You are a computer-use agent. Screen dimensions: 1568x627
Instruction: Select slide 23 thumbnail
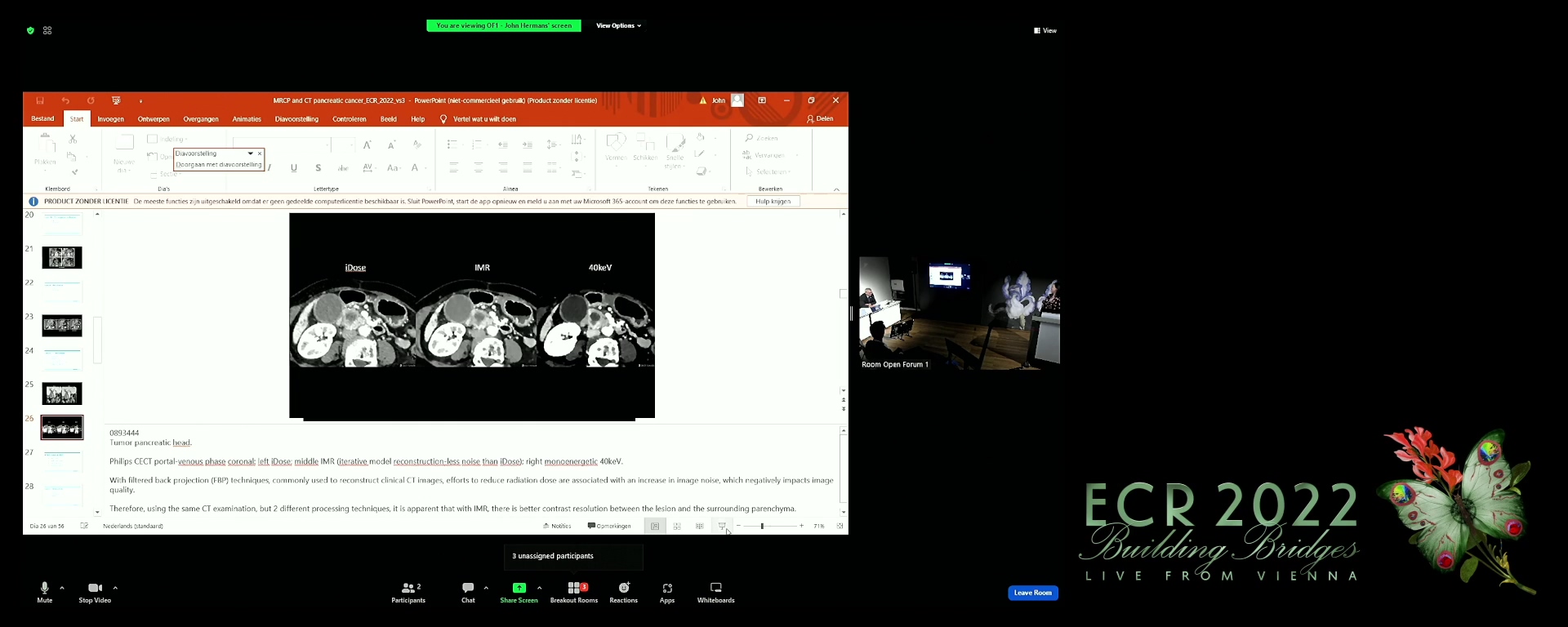pyautogui.click(x=62, y=326)
